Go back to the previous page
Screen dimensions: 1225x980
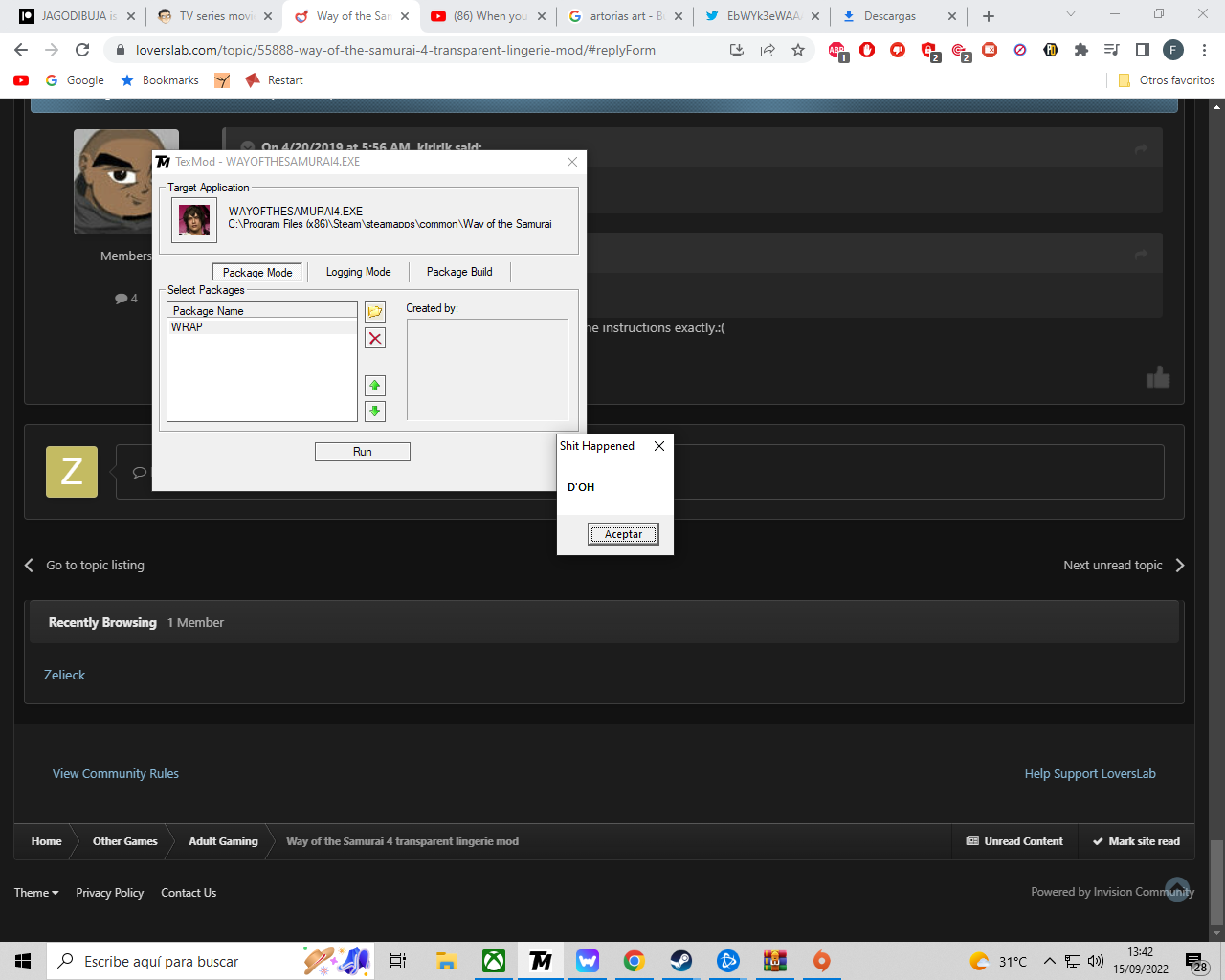[x=21, y=50]
